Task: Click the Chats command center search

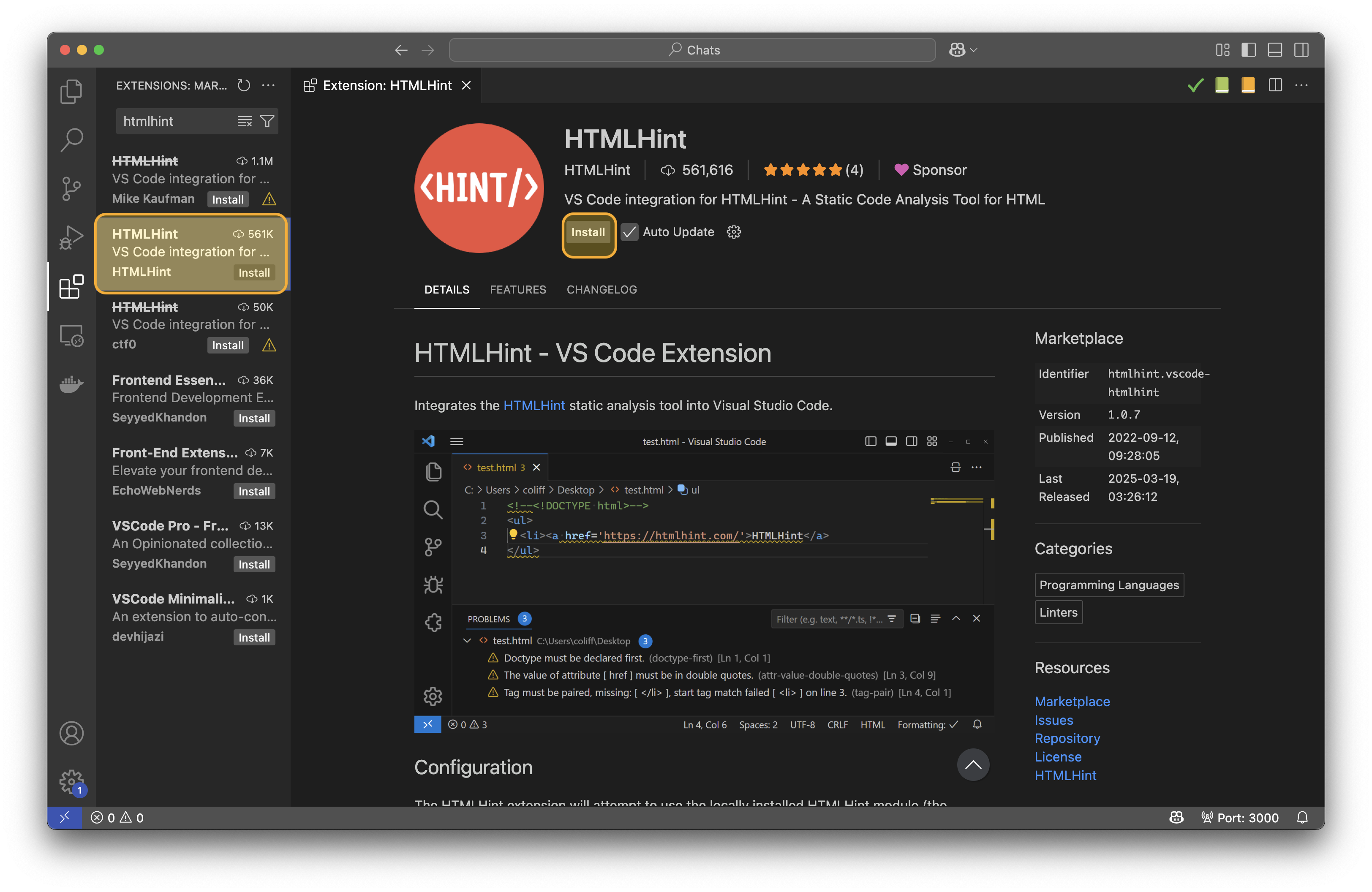Action: 692,50
